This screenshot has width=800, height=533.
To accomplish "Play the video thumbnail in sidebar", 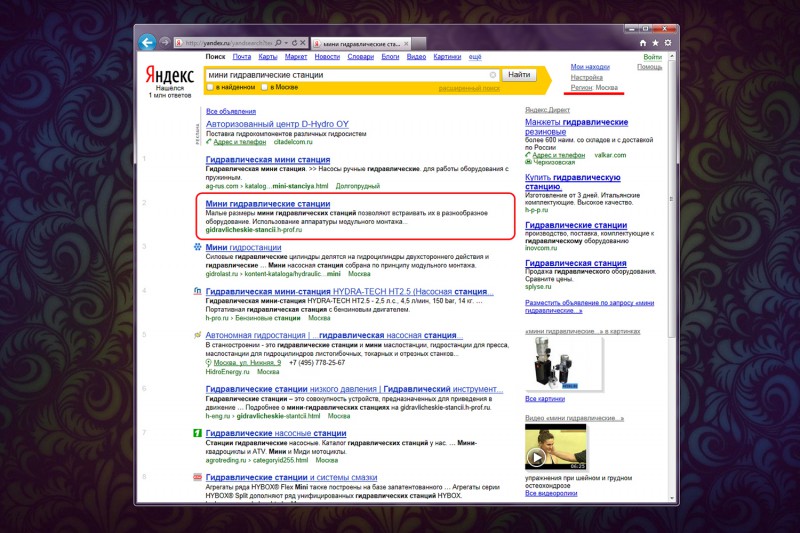I will tap(556, 447).
